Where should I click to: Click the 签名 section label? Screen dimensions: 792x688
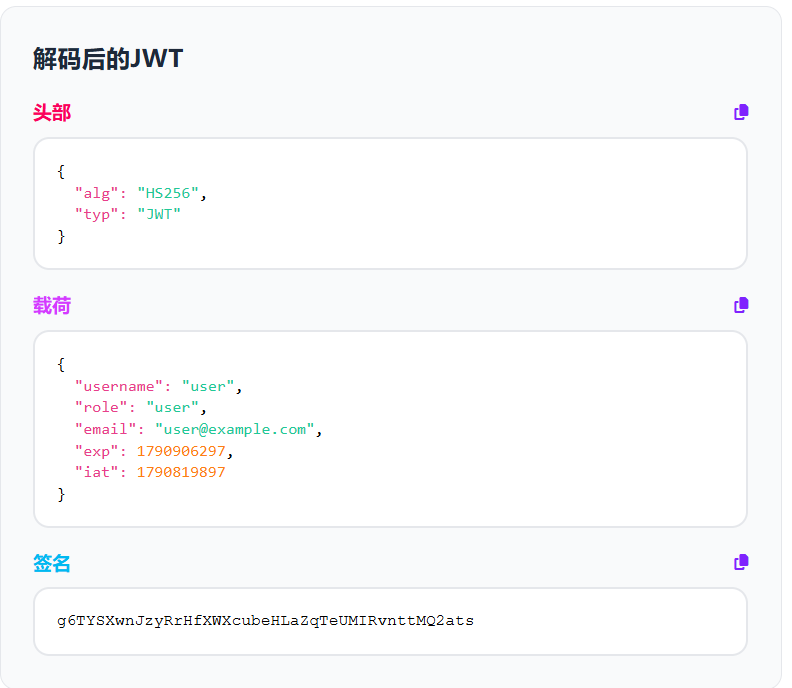52,563
